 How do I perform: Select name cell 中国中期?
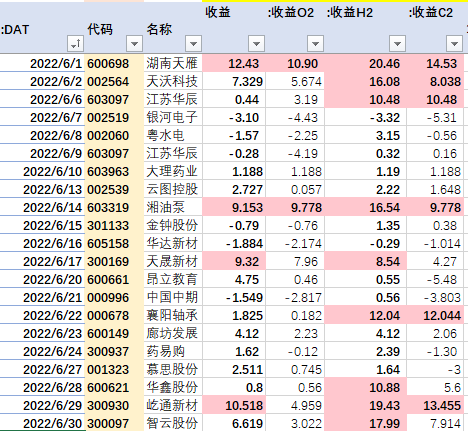coord(173,297)
